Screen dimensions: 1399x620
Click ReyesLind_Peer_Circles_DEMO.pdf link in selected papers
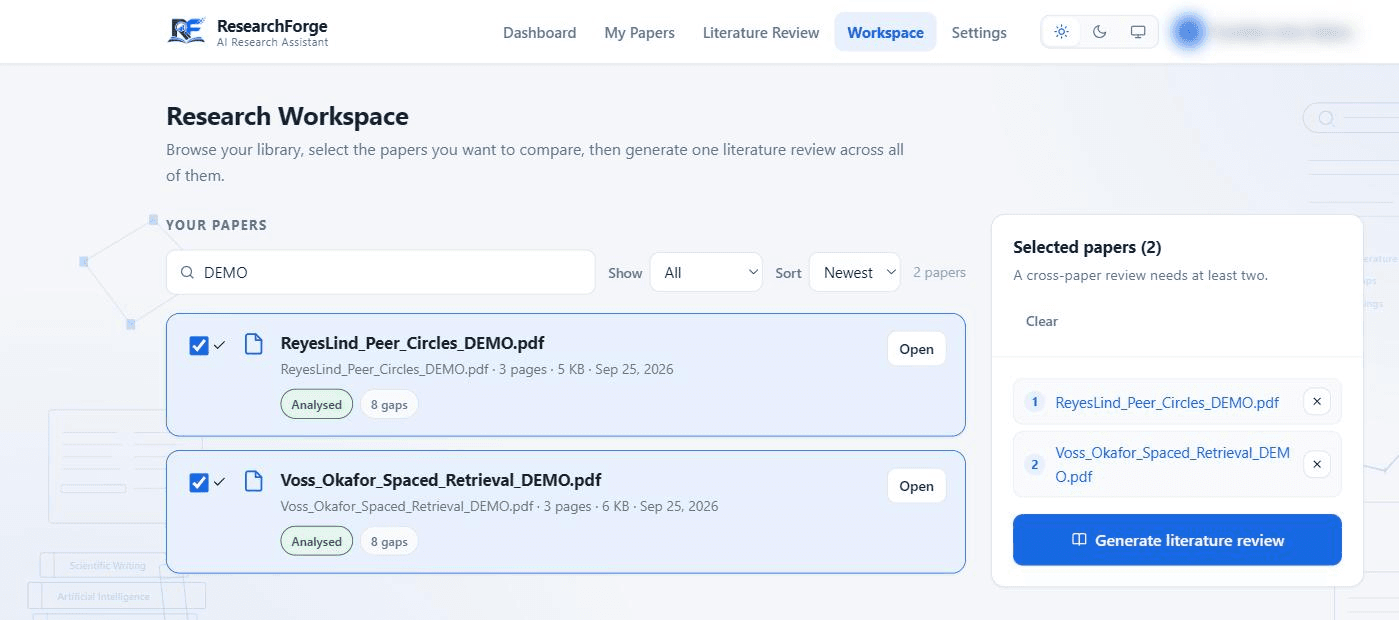[1167, 402]
